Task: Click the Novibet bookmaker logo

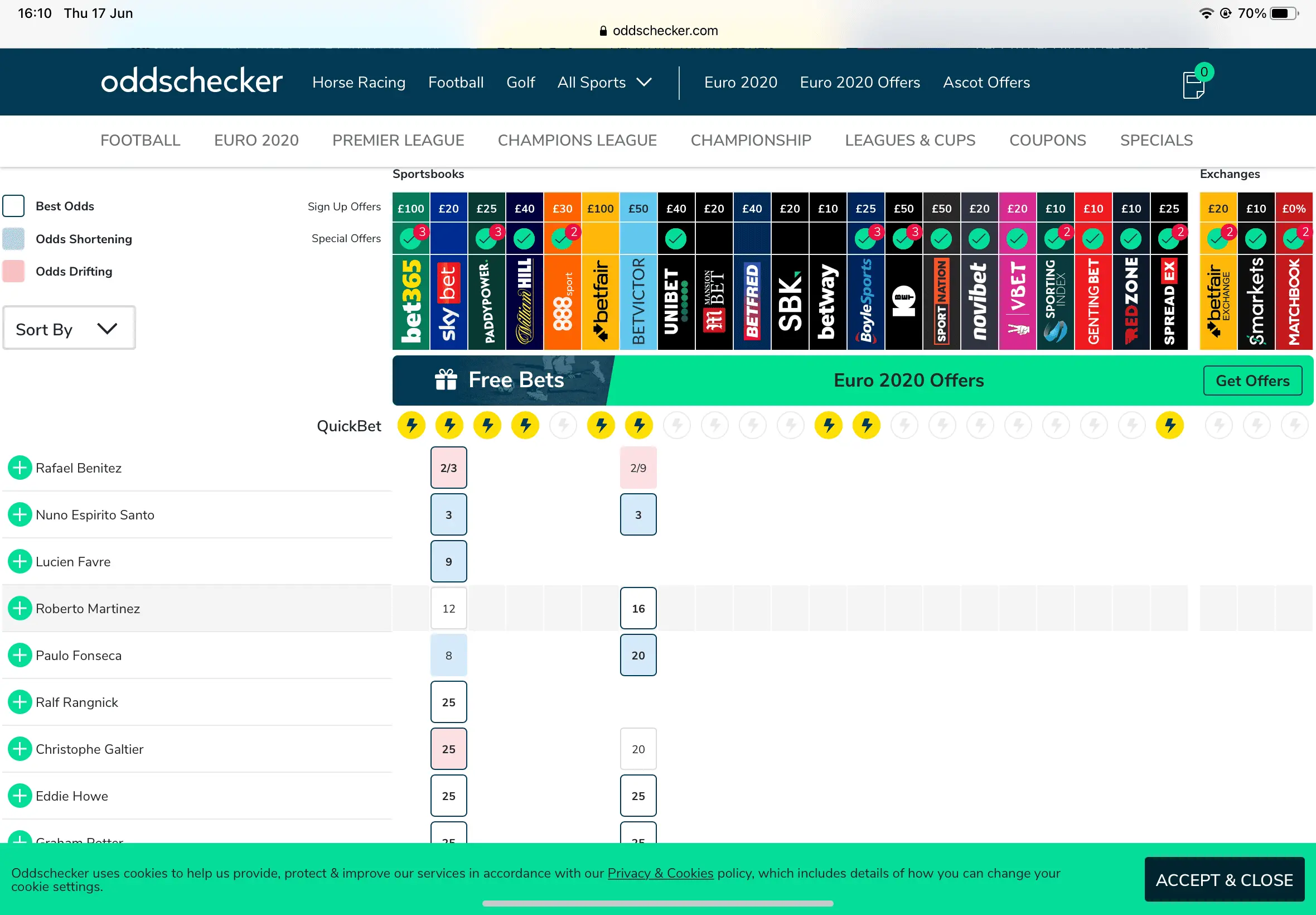Action: (980, 302)
